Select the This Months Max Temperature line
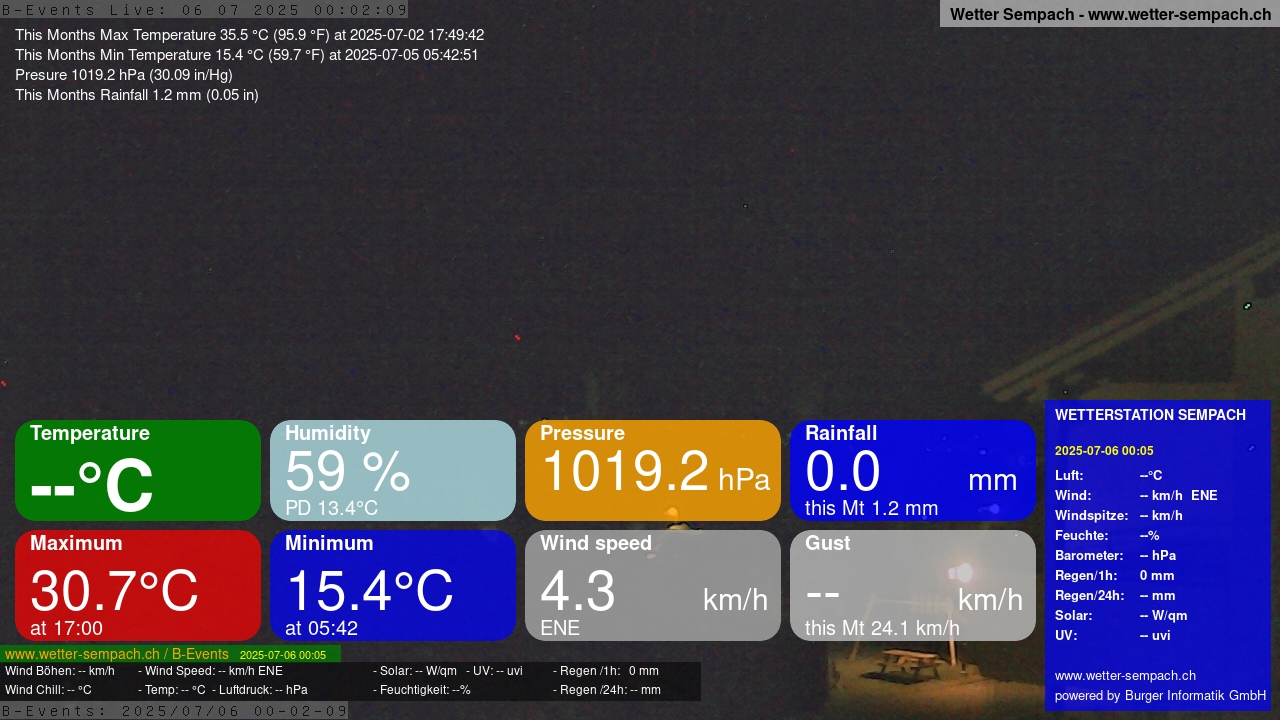The height and width of the screenshot is (720, 1280). click(249, 35)
